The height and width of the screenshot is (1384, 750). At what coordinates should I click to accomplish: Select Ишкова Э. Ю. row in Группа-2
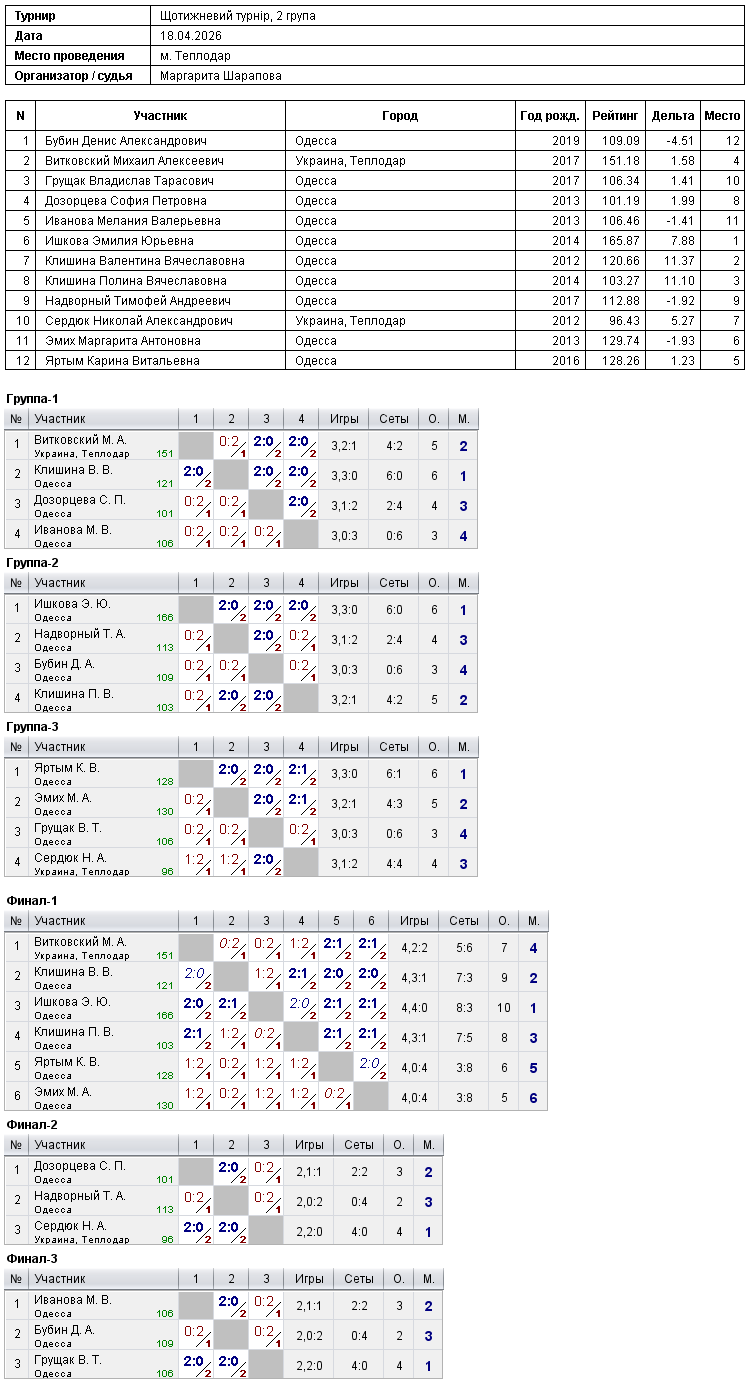point(241,610)
